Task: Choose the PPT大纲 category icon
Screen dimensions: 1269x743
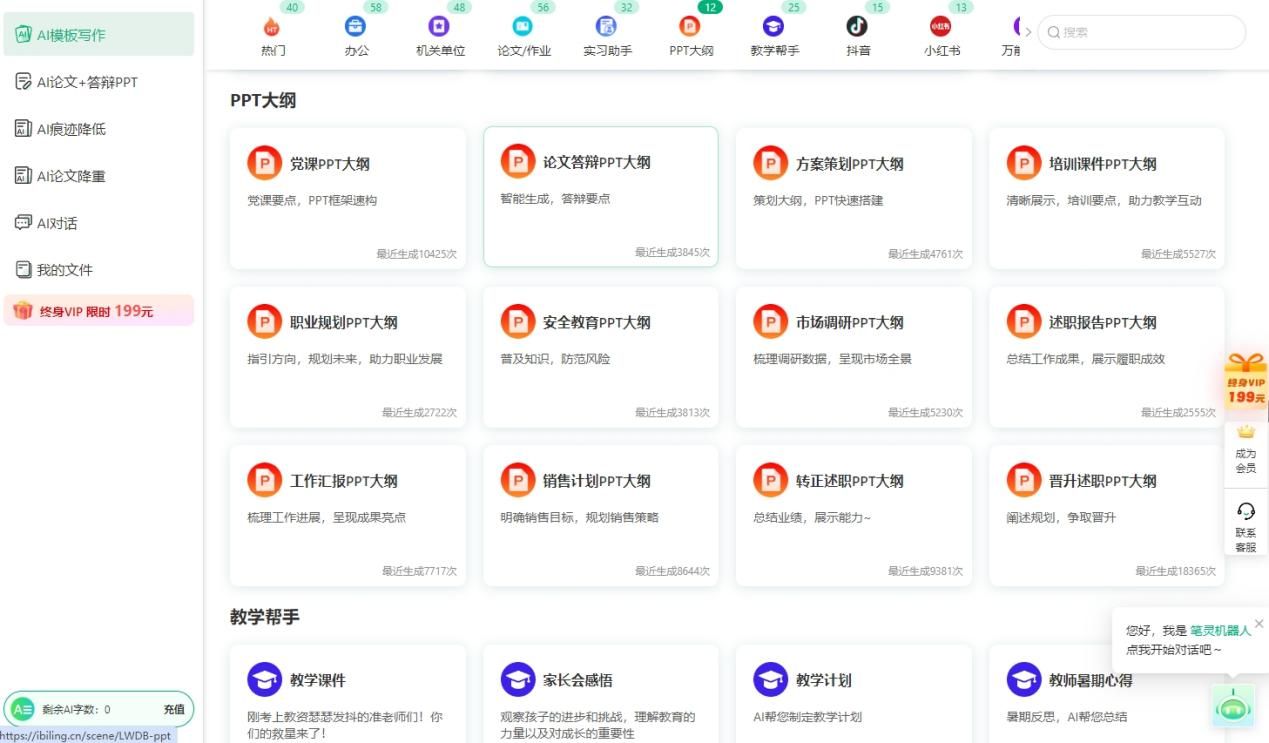Action: 690,27
